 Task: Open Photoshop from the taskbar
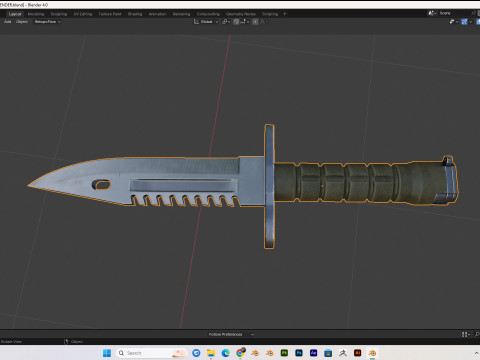pyautogui.click(x=299, y=353)
